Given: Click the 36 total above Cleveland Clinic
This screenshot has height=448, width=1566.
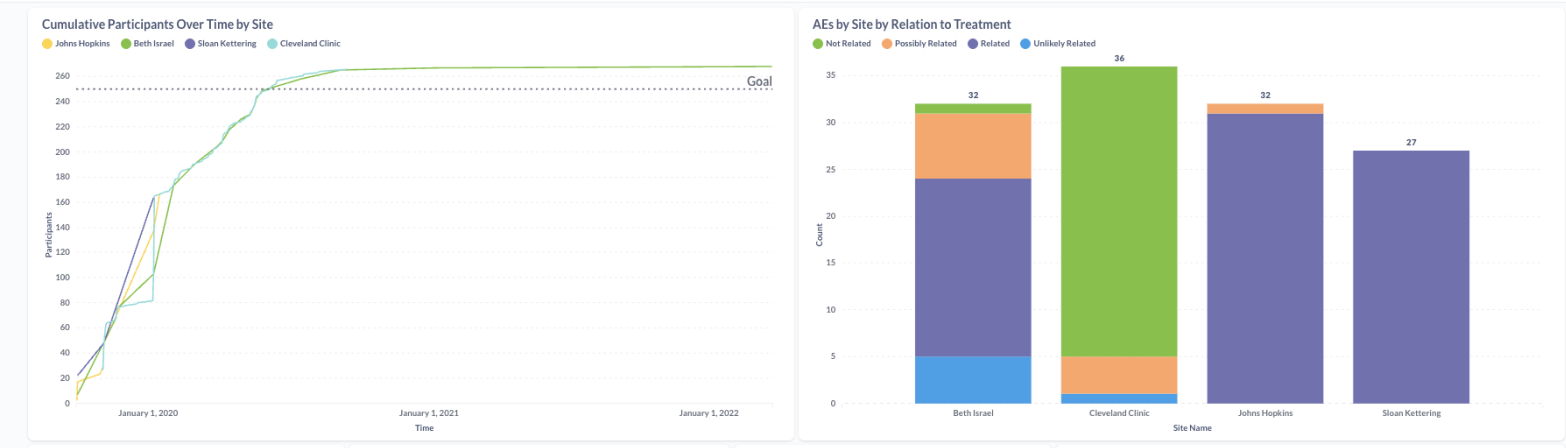Looking at the screenshot, I should (x=1119, y=59).
